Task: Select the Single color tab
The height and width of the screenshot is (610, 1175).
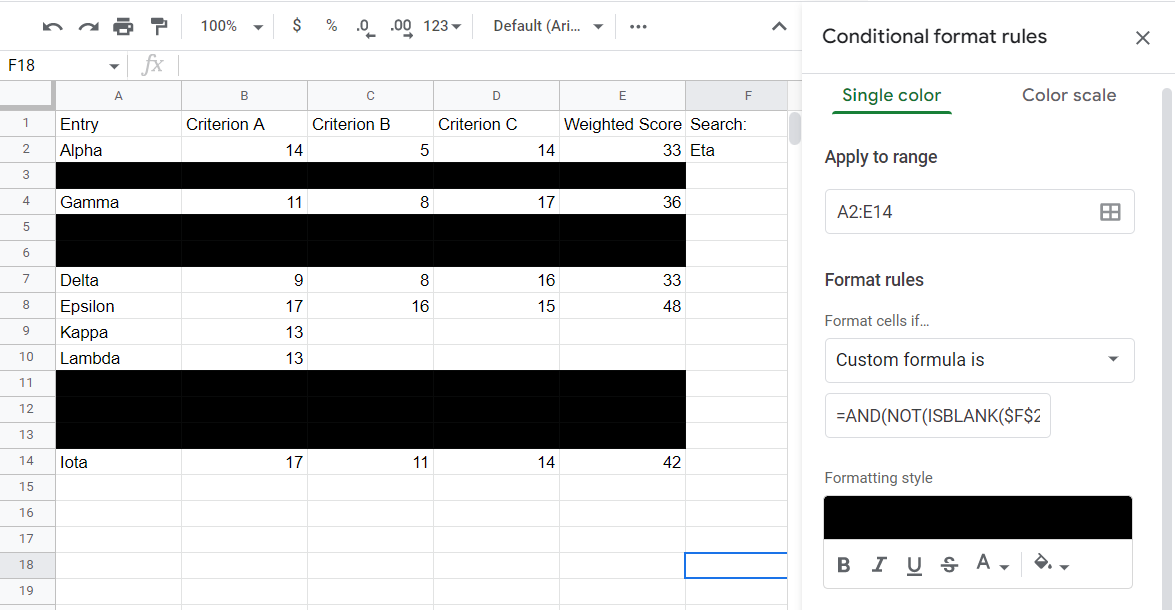Action: click(x=891, y=95)
